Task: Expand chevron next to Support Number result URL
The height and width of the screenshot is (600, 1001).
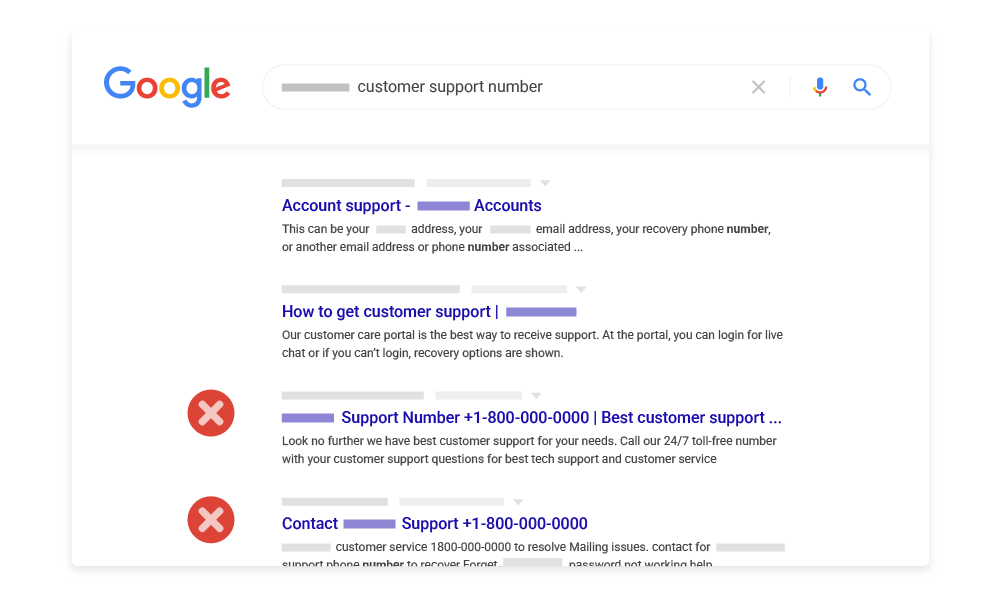Action: [x=537, y=395]
